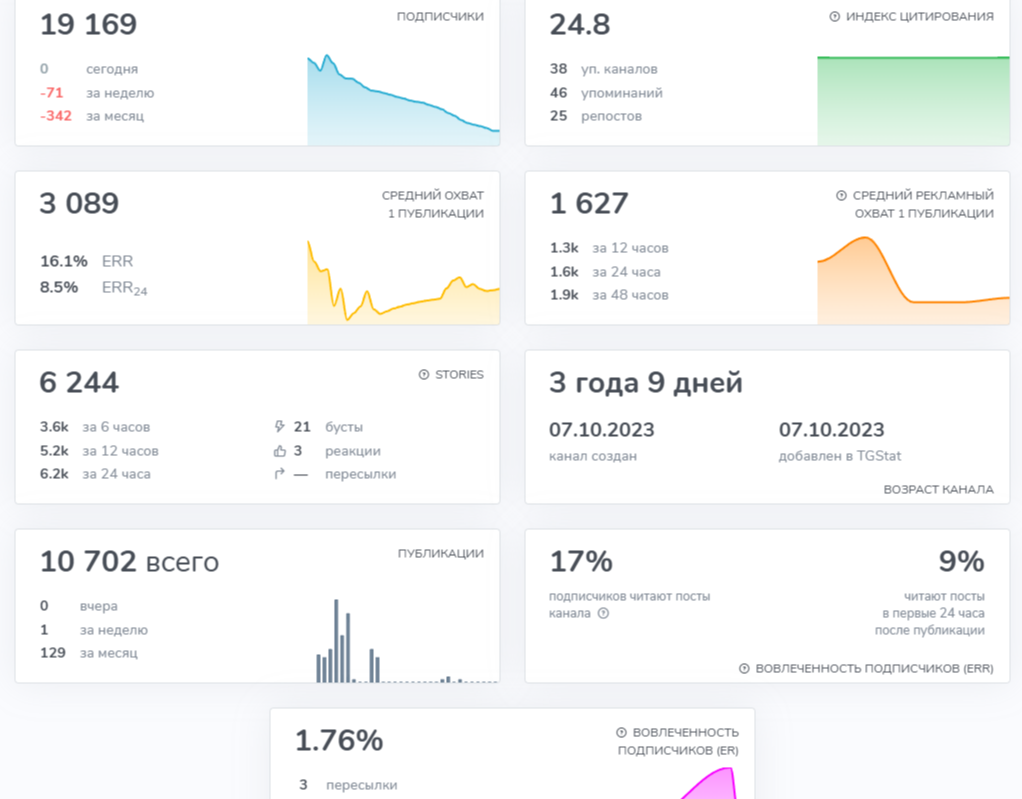The width and height of the screenshot is (1022, 799).
Task: Click the '46 упоминаний' row
Action: click(606, 93)
